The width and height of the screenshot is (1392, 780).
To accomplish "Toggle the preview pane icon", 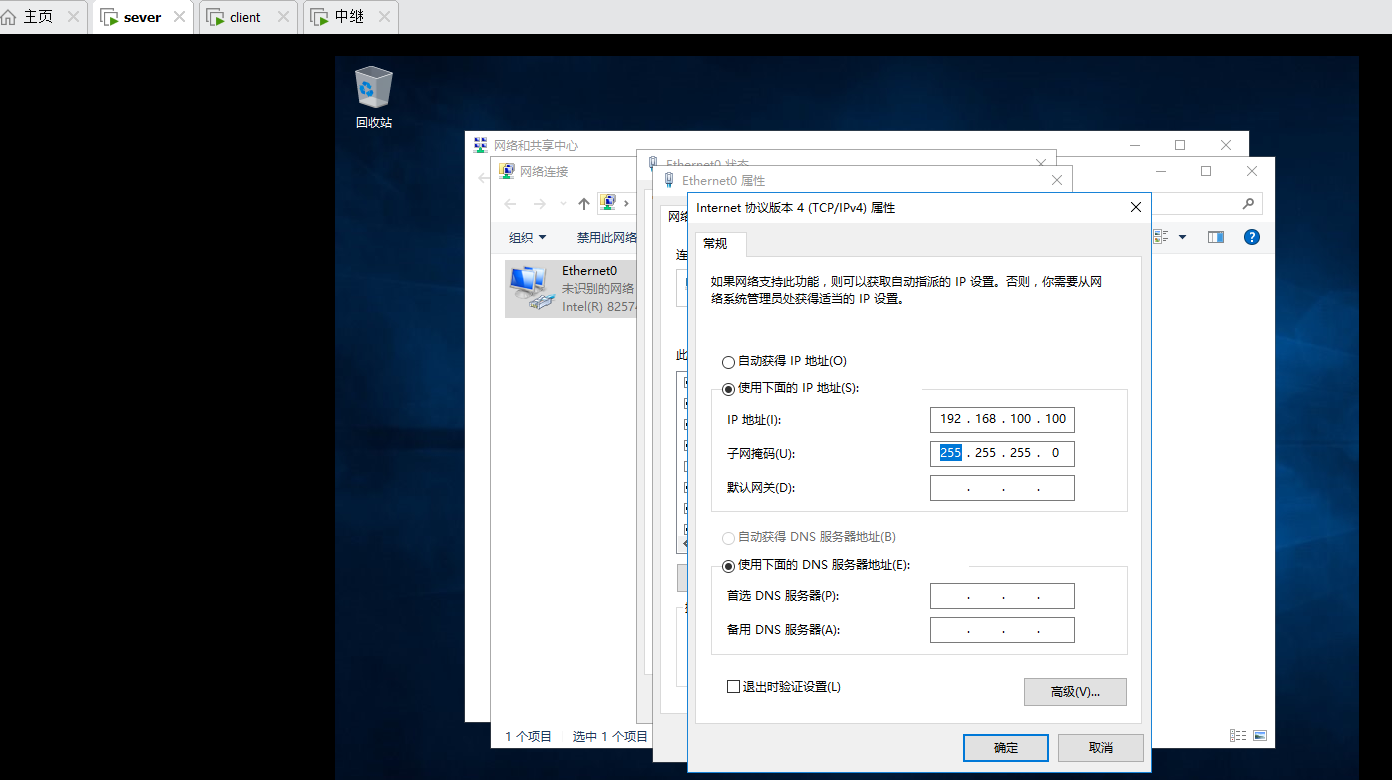I will 1216,237.
